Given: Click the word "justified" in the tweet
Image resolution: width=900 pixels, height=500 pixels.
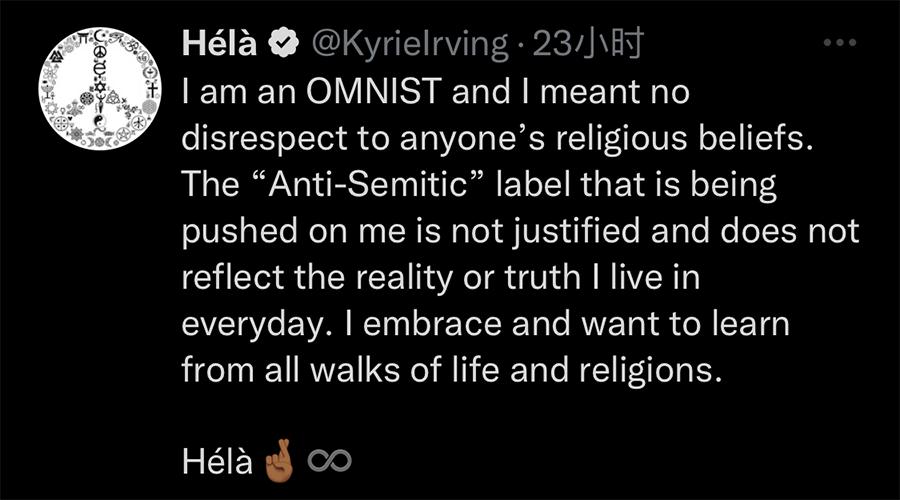Looking at the screenshot, I should [x=582, y=231].
